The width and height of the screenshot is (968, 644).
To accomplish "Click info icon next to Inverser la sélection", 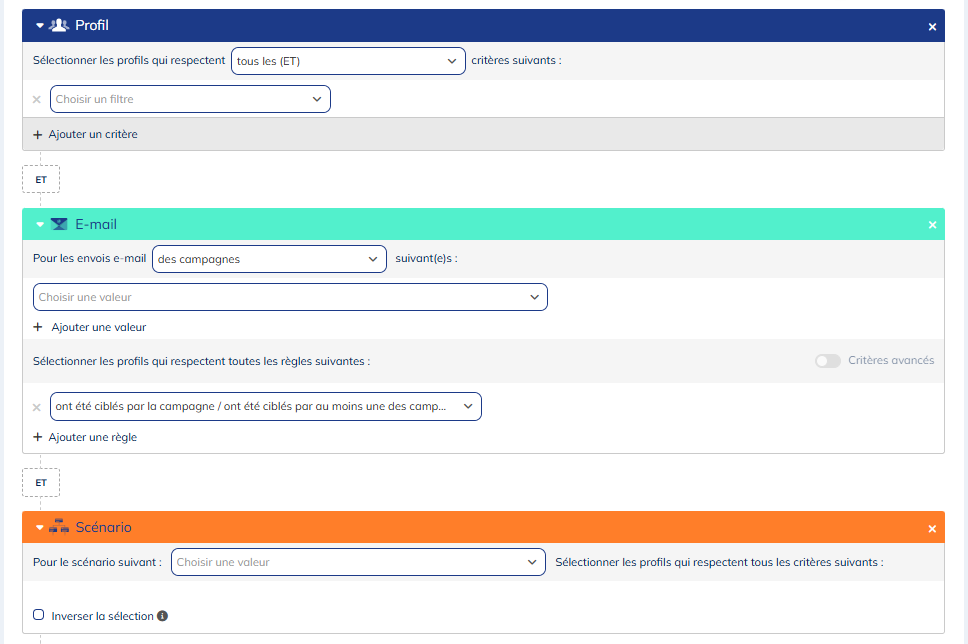I will coord(163,616).
